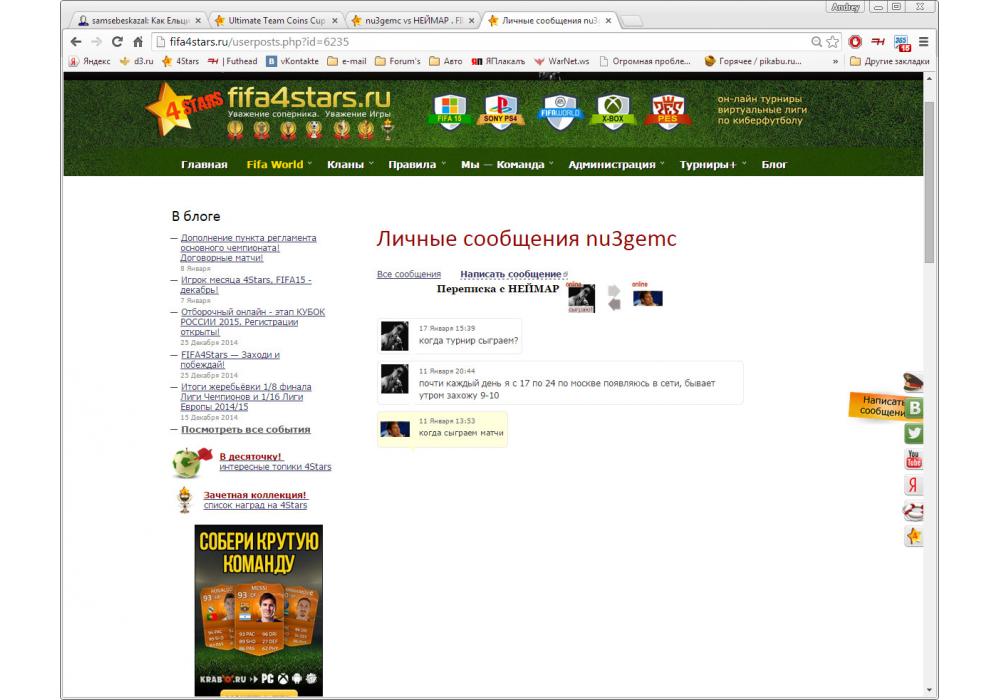This screenshot has width=1000, height=700.
Task: Click the Собери крутую команду banner
Action: tap(258, 610)
